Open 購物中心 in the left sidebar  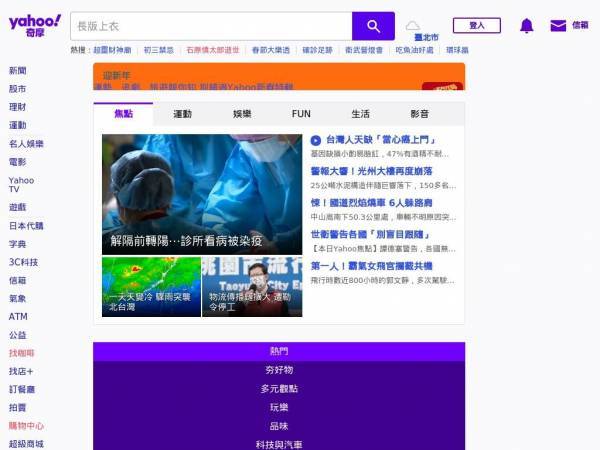click(x=26, y=426)
